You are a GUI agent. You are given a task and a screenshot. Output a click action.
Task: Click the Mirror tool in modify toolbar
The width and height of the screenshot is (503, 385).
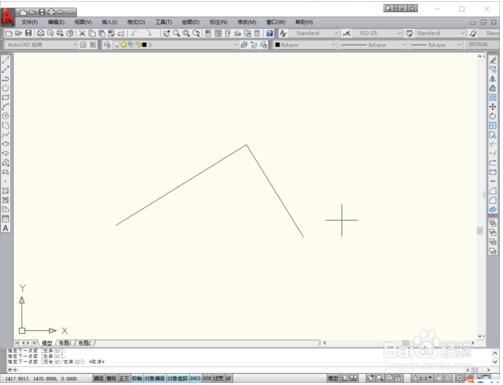[493, 79]
